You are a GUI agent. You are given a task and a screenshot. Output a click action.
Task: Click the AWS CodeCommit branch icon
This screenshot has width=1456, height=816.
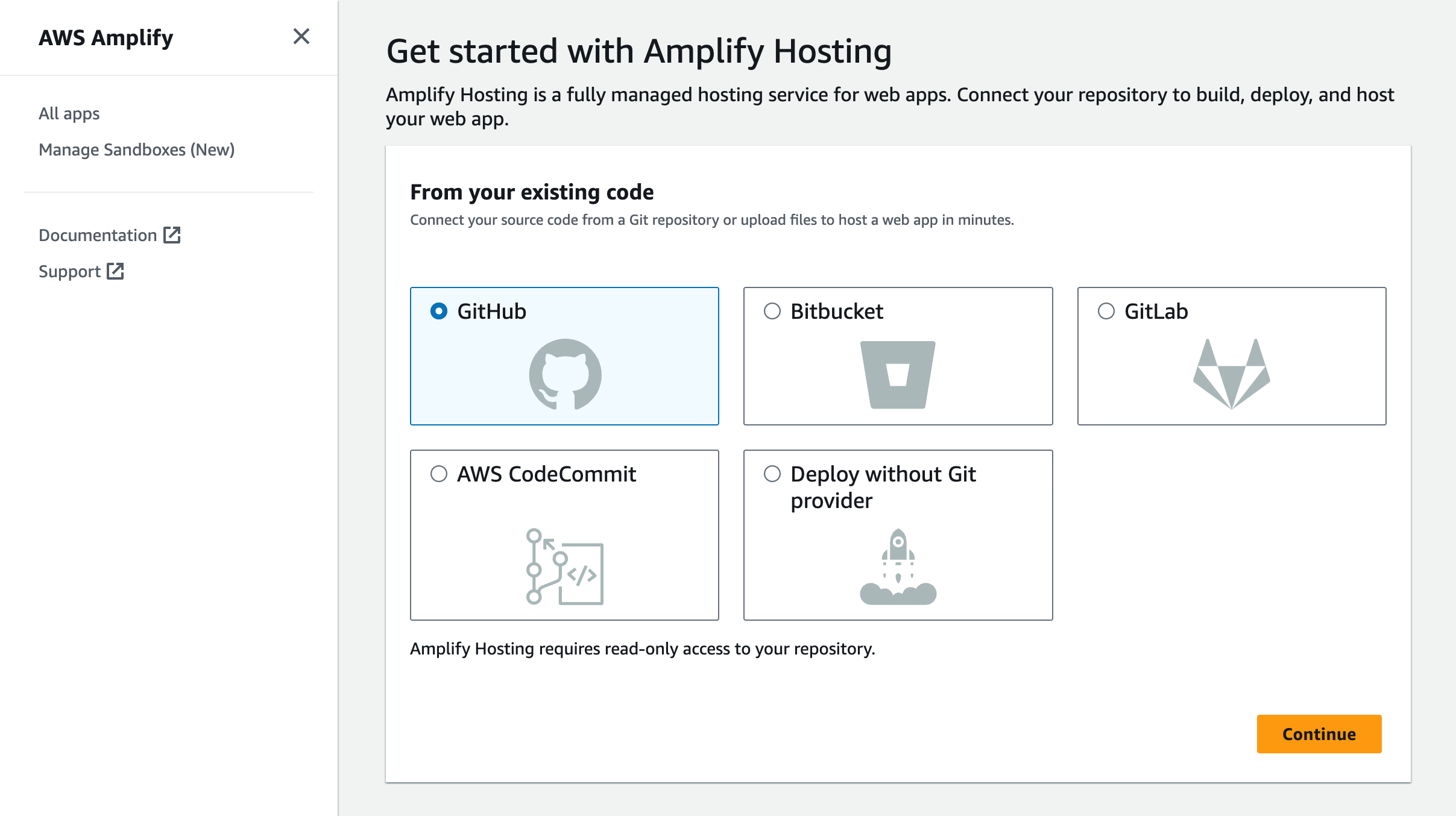[564, 566]
